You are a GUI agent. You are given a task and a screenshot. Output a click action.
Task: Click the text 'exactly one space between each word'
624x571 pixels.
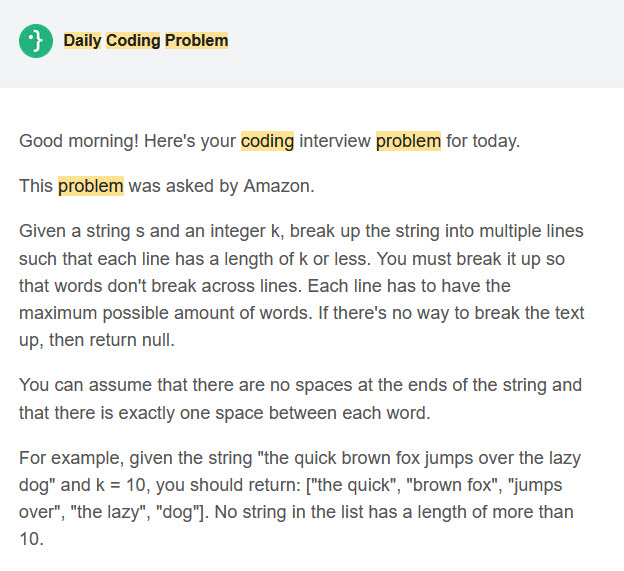point(275,413)
